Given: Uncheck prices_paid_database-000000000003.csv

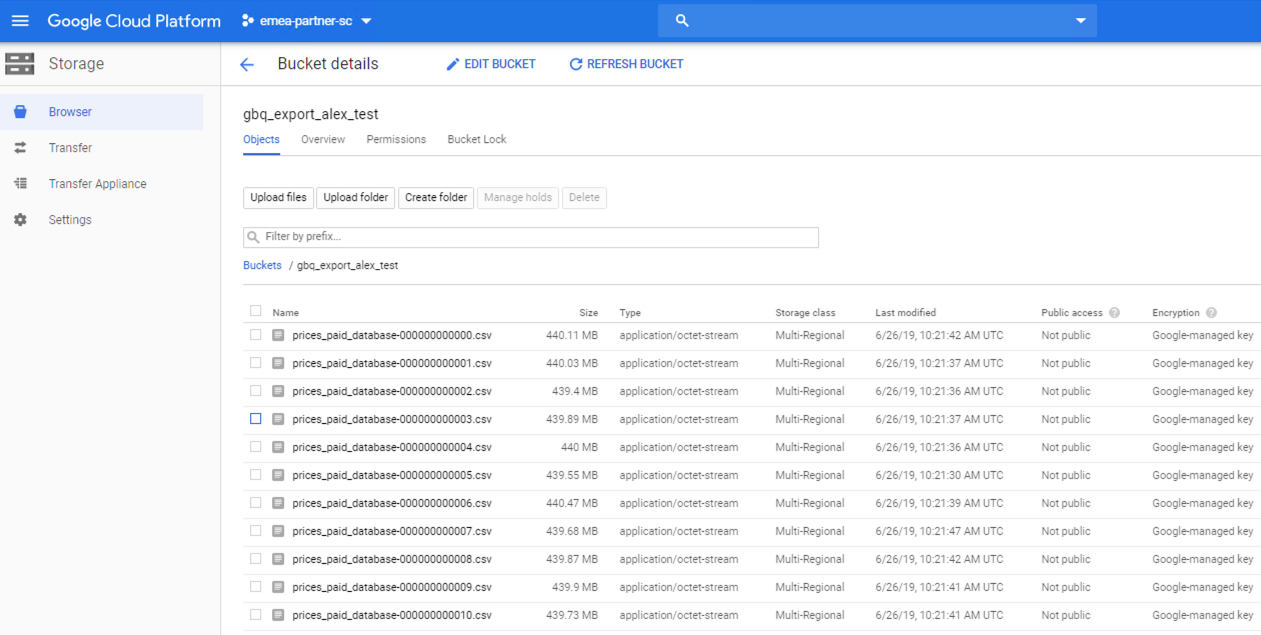Looking at the screenshot, I should point(255,419).
